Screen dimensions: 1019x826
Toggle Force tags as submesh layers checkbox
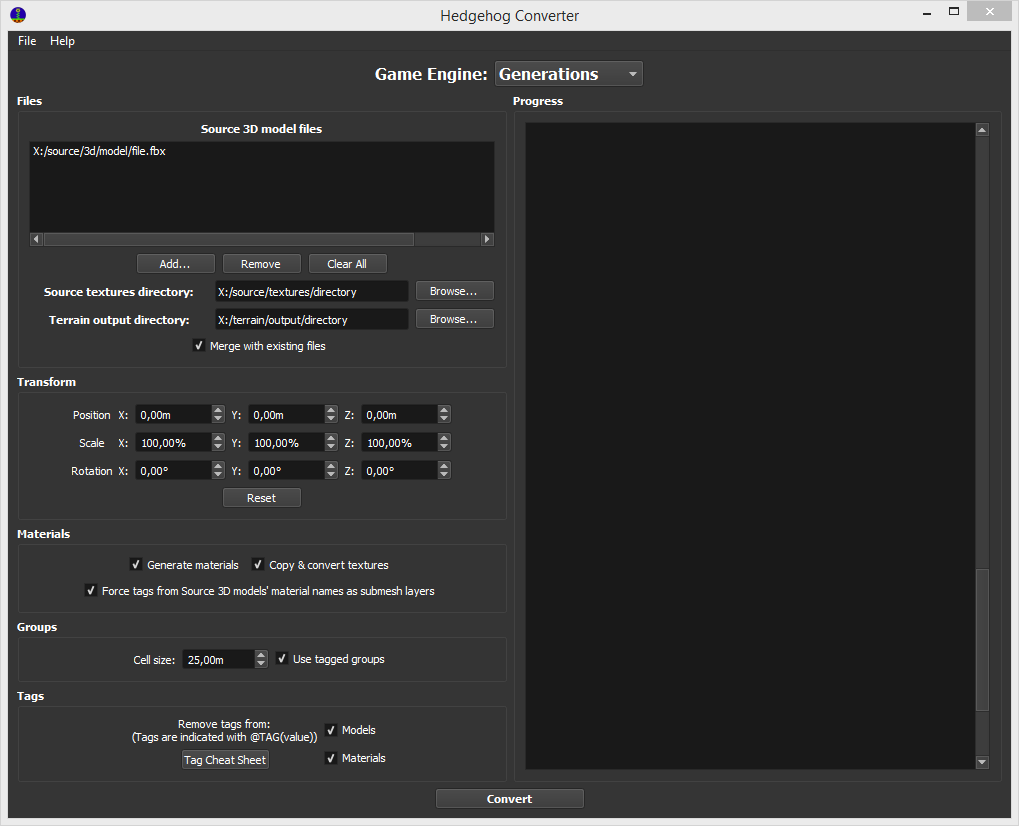pos(91,590)
